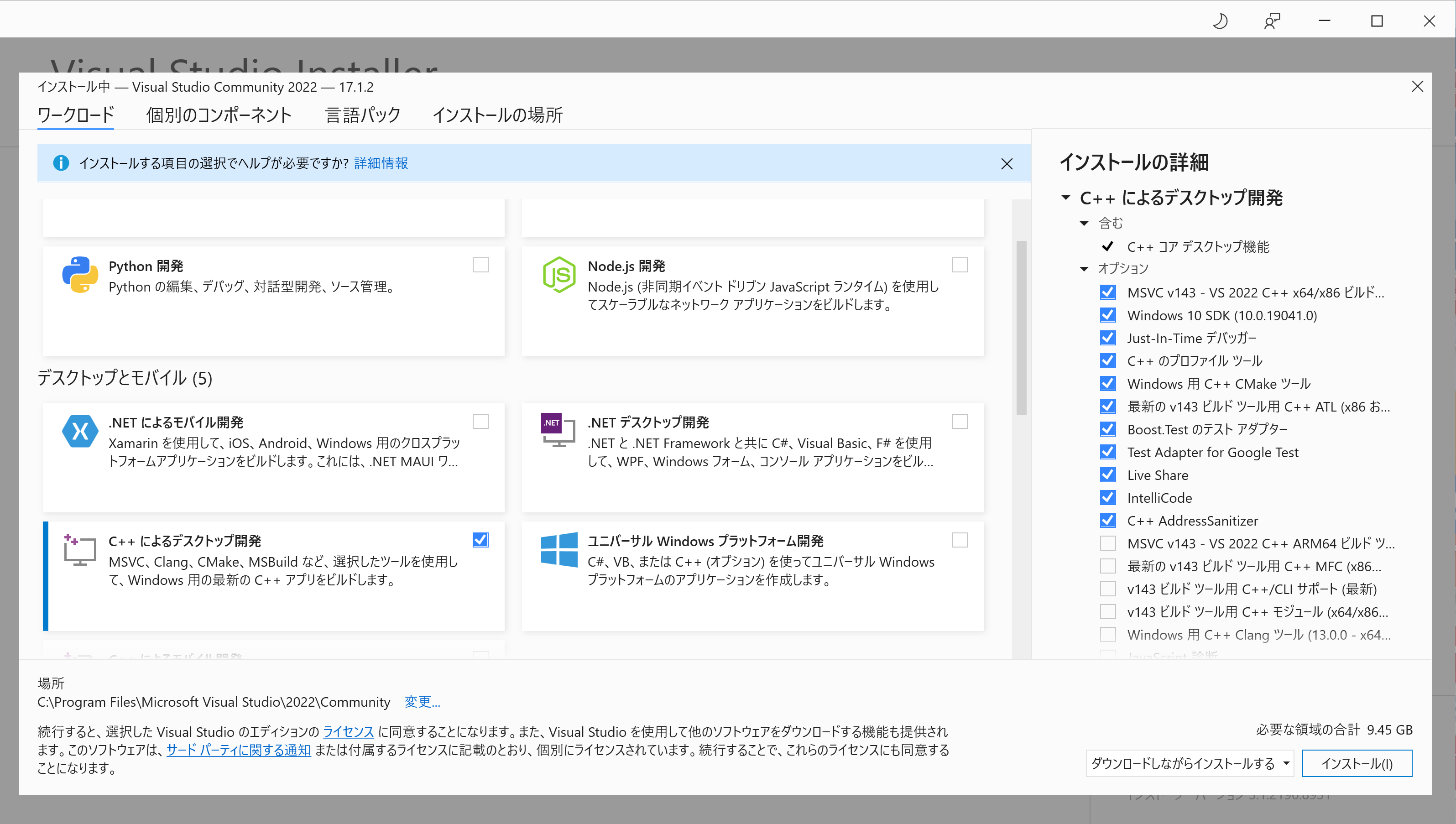Collapse the C++ によるデスクトップ開発 details tree
Screen dimensions: 1456x824
(x=1066, y=198)
